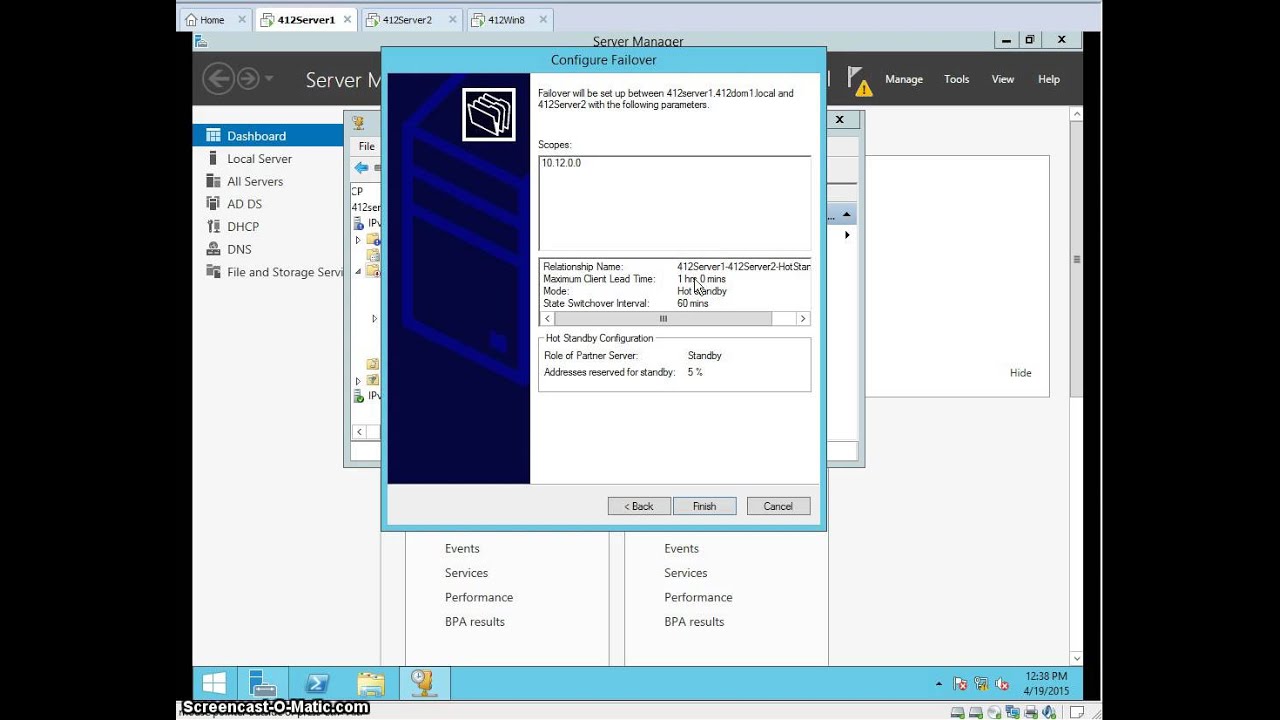This screenshot has width=1280, height=720.
Task: Open the Manage menu
Action: tap(904, 79)
